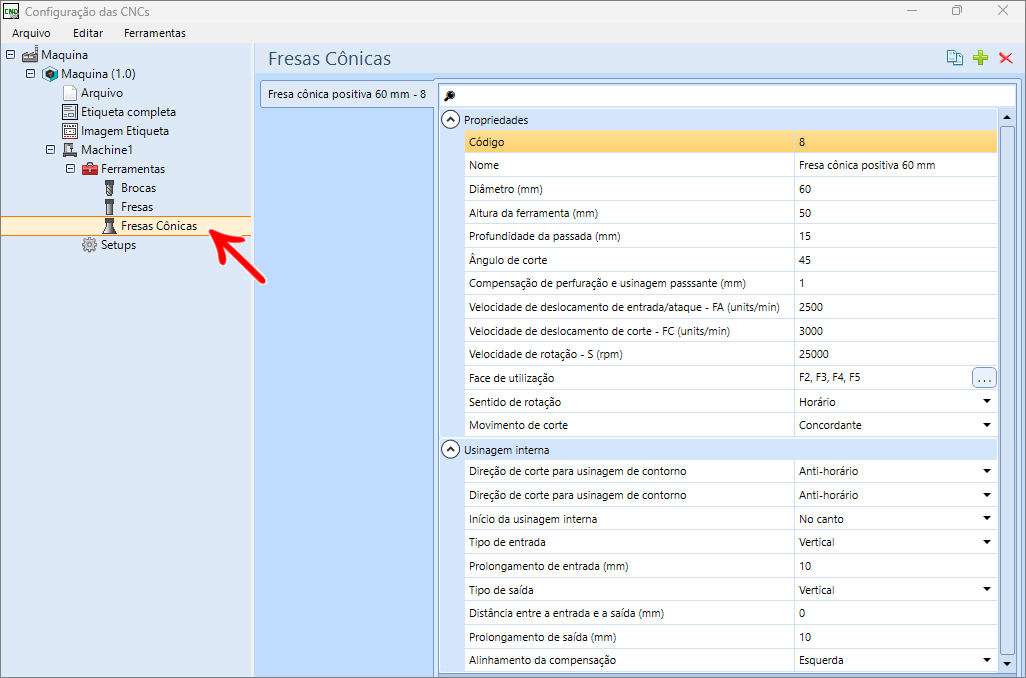Screen dimensions: 1026x678
Task: Open Movimento de corte dropdown
Action: tap(987, 425)
